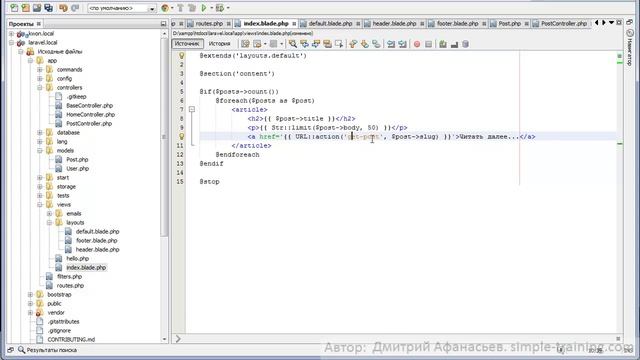Image resolution: width=640 pixels, height=360 pixels.
Task: Expand the config folder
Action: point(40,79)
